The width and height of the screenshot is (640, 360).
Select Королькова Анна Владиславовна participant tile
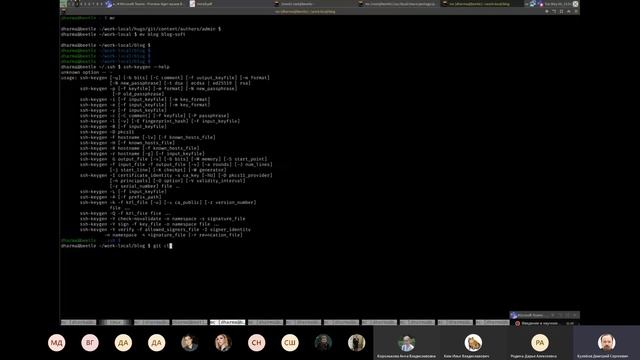(406, 343)
